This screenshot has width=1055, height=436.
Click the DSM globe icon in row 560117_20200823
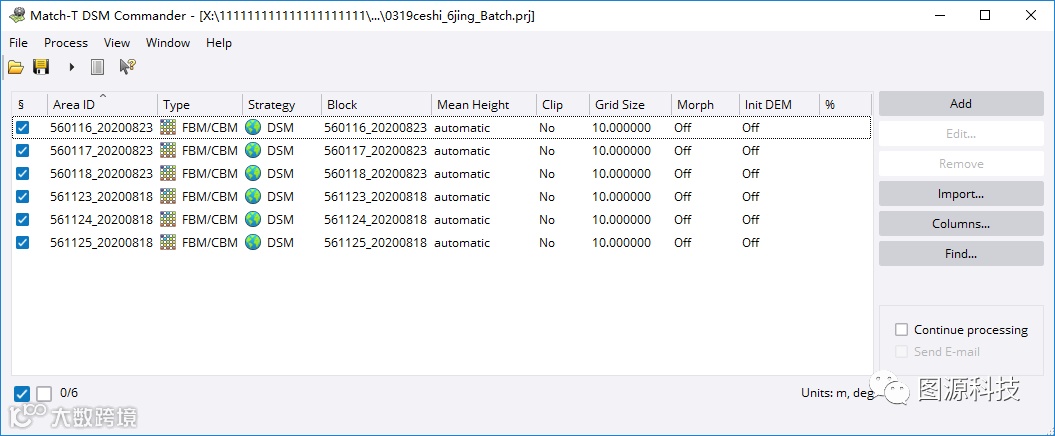[253, 150]
